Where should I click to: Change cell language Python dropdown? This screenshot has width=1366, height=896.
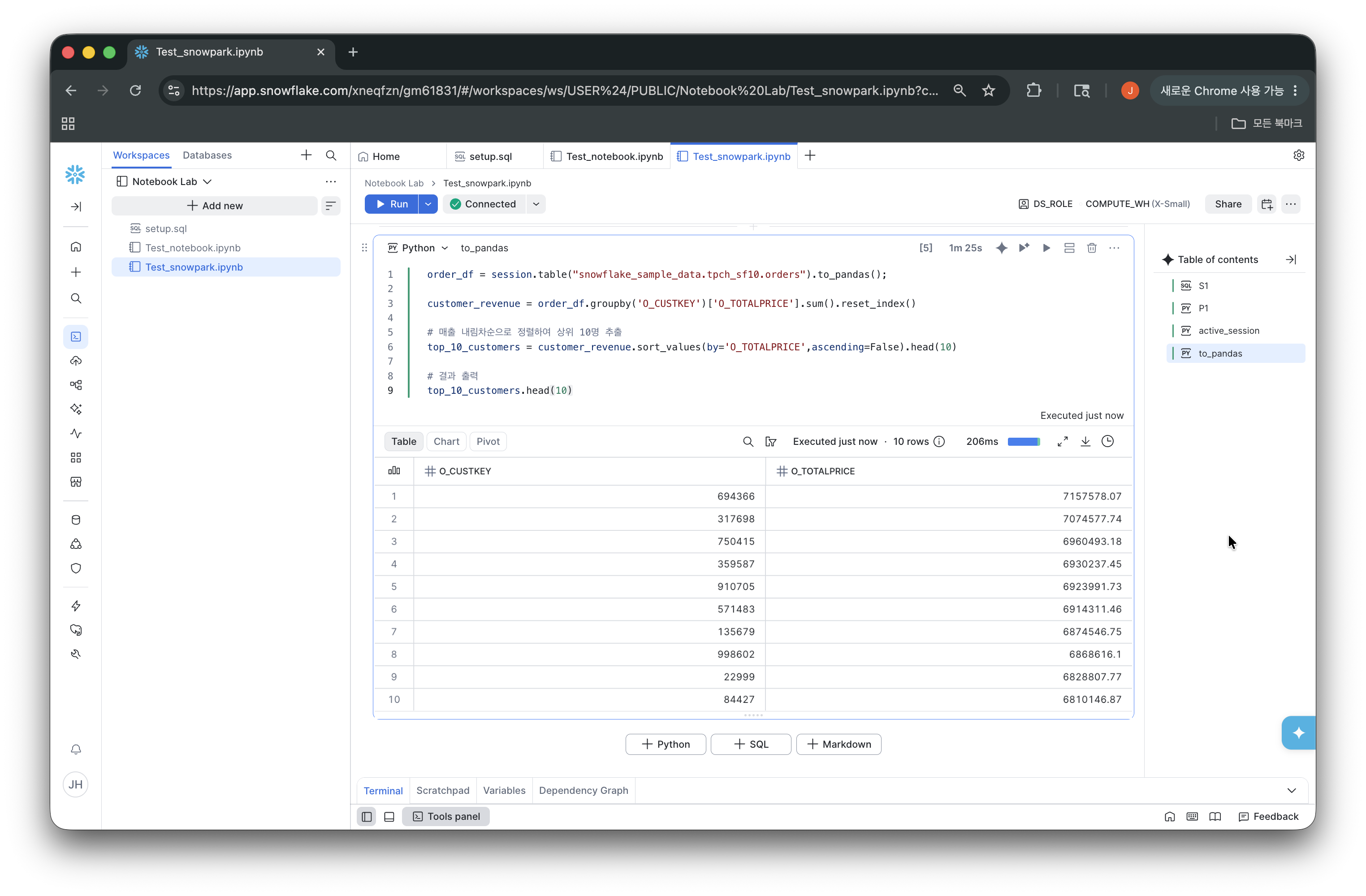click(418, 248)
